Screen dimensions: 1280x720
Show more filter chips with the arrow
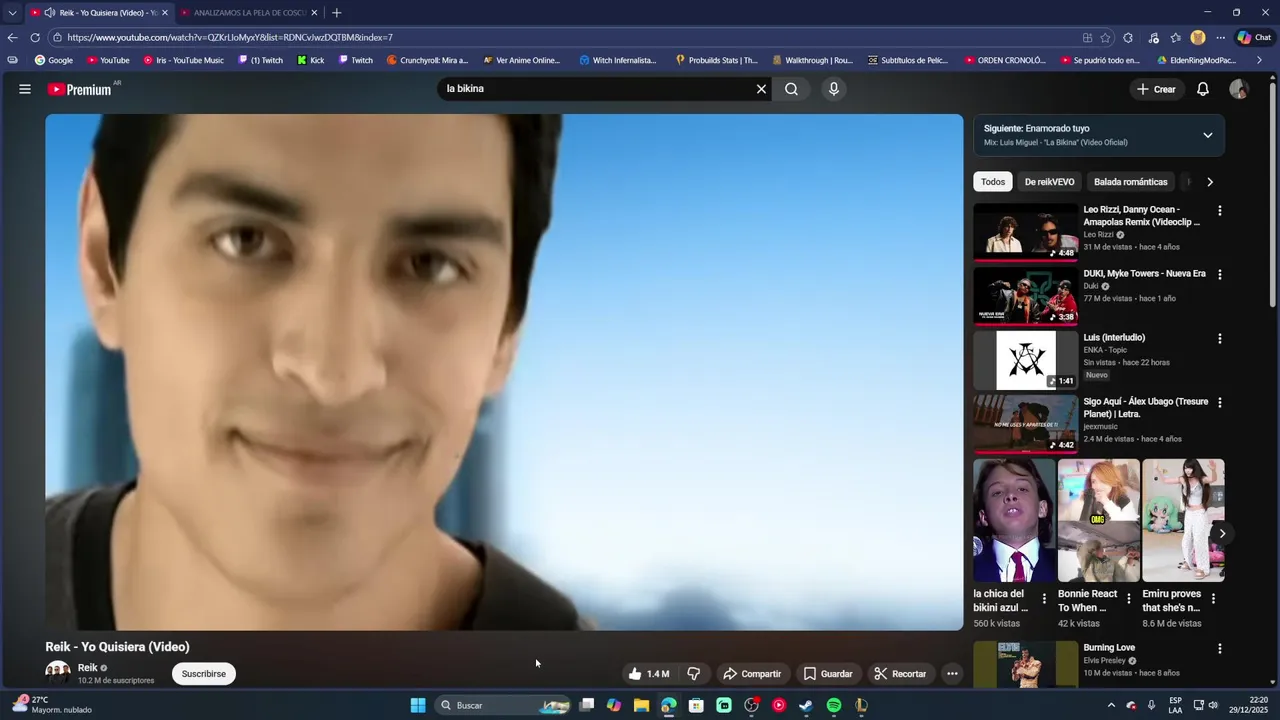[1210, 182]
